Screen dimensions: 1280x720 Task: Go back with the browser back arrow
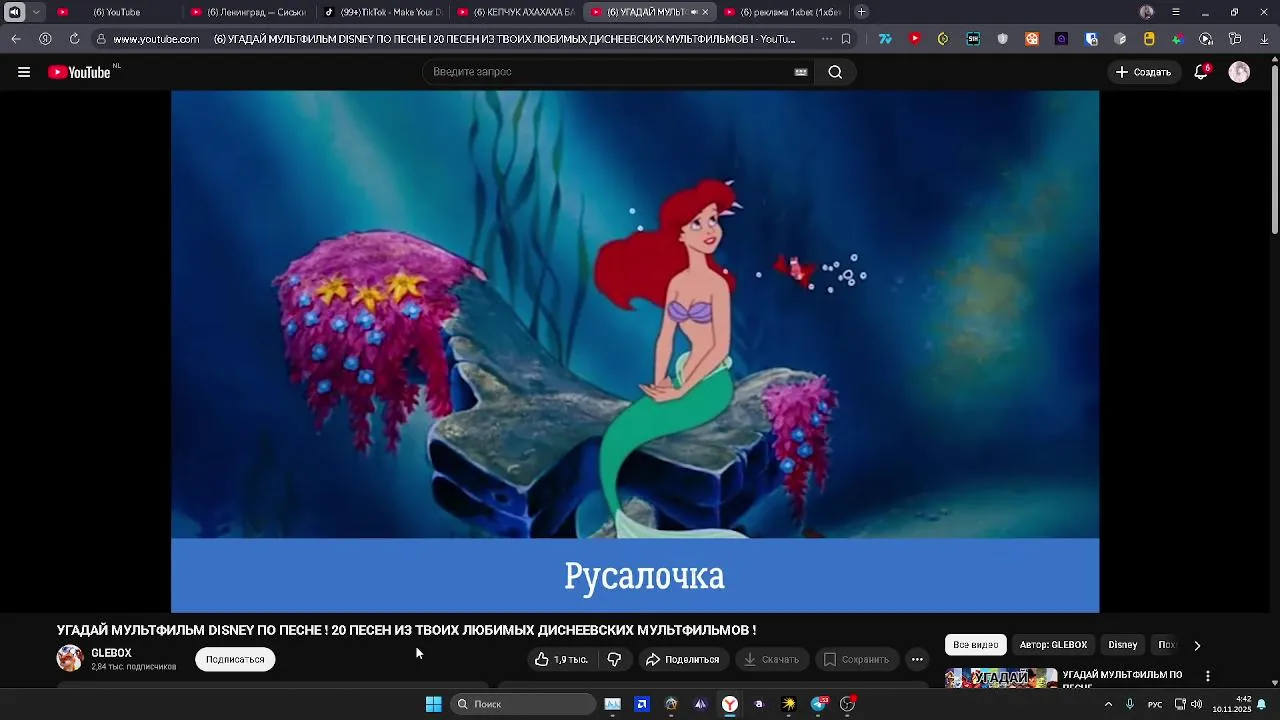click(x=16, y=39)
